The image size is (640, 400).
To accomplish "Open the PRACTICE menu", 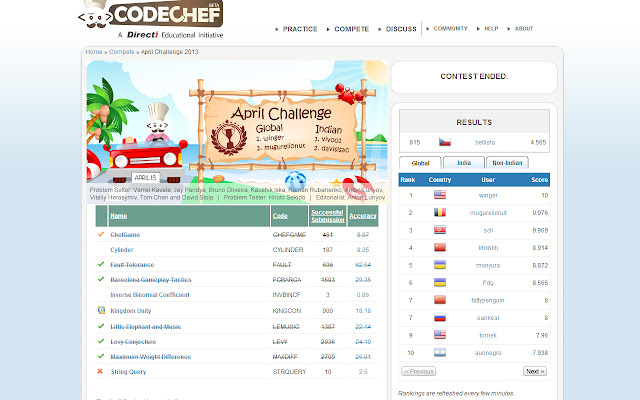I will [300, 29].
